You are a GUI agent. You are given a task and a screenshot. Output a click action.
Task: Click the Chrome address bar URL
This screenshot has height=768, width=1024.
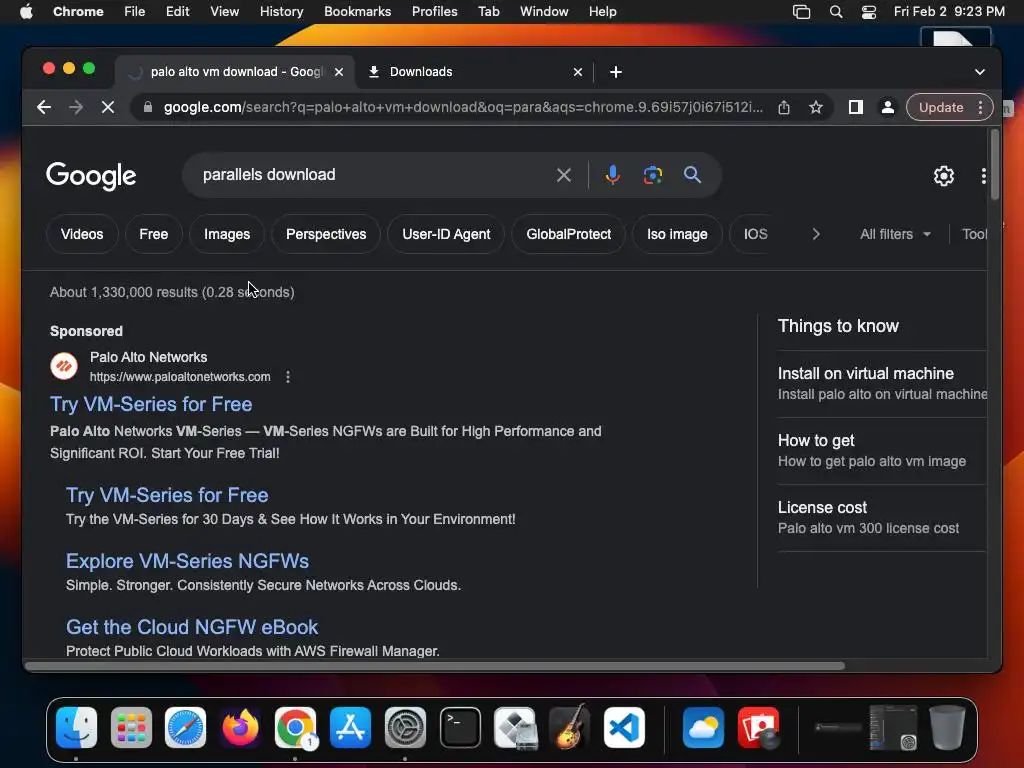click(x=463, y=107)
